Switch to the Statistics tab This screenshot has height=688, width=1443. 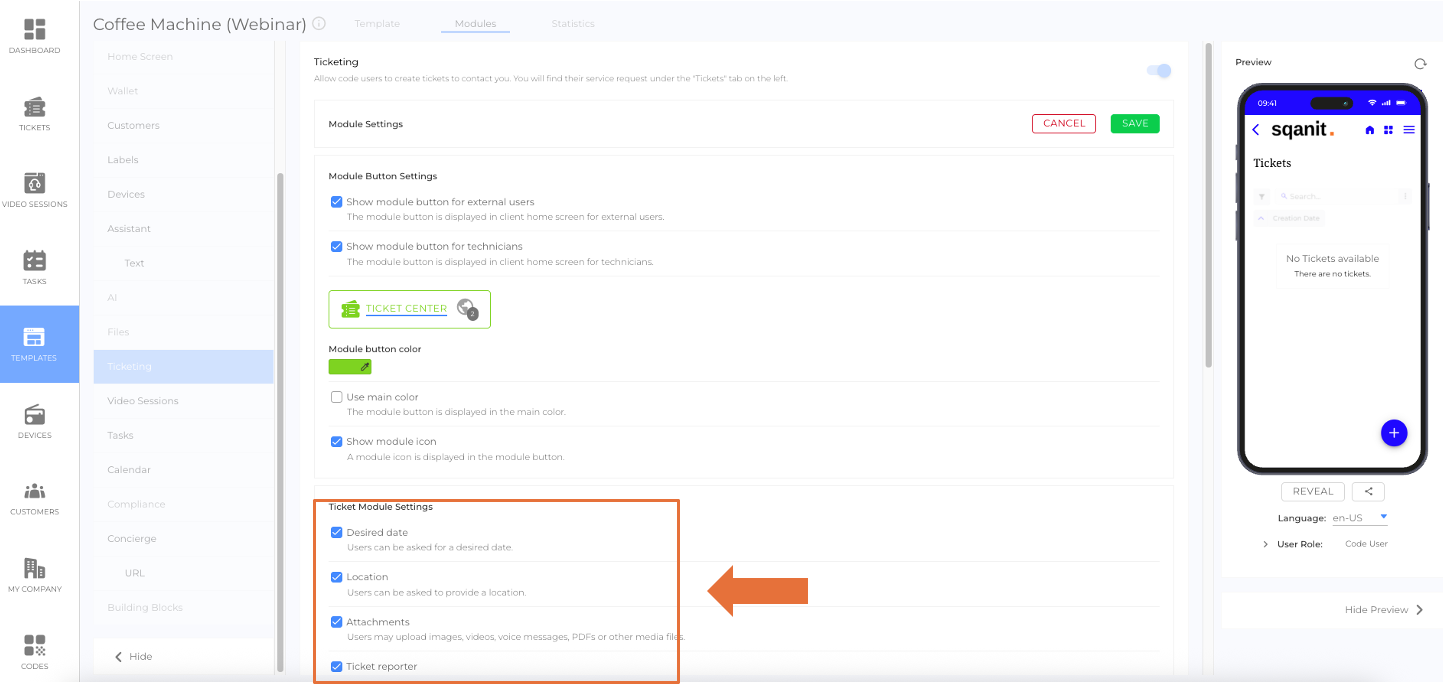tap(572, 24)
